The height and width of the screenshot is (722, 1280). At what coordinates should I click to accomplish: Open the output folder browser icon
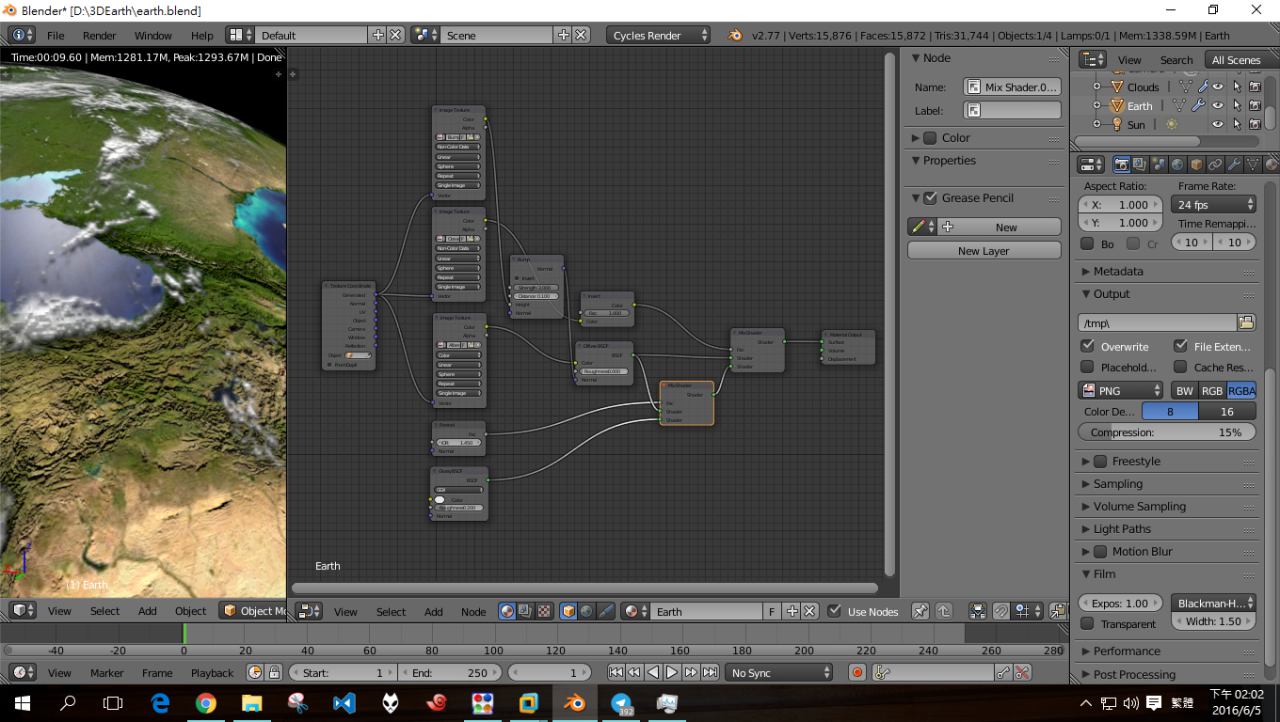1246,322
